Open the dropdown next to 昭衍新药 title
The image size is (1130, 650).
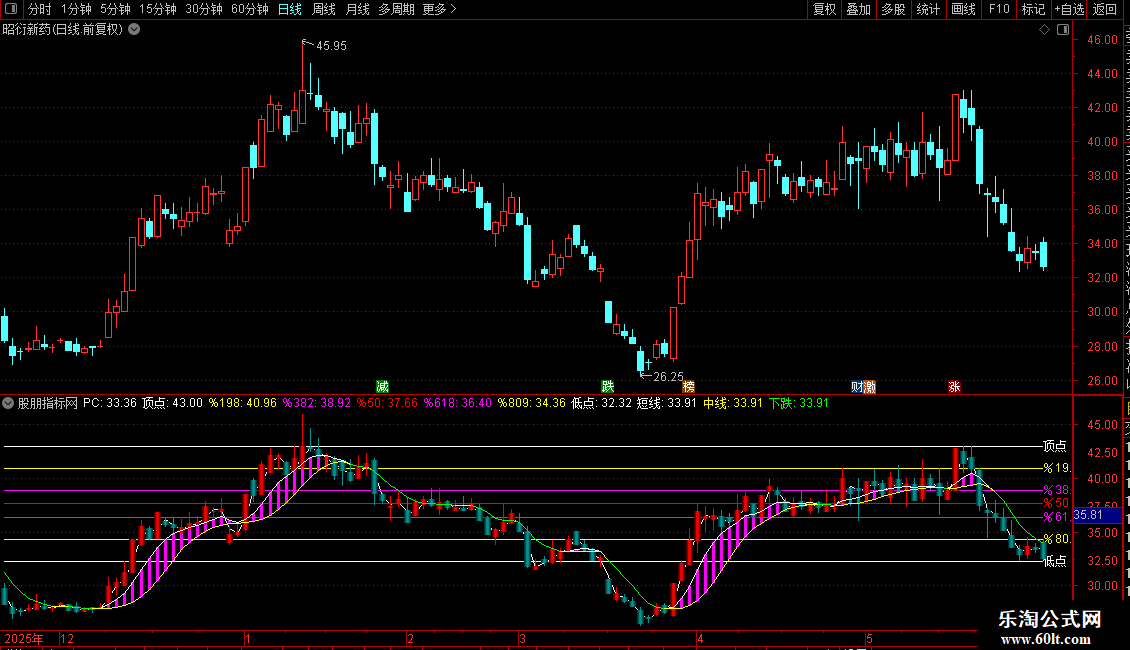click(x=134, y=30)
